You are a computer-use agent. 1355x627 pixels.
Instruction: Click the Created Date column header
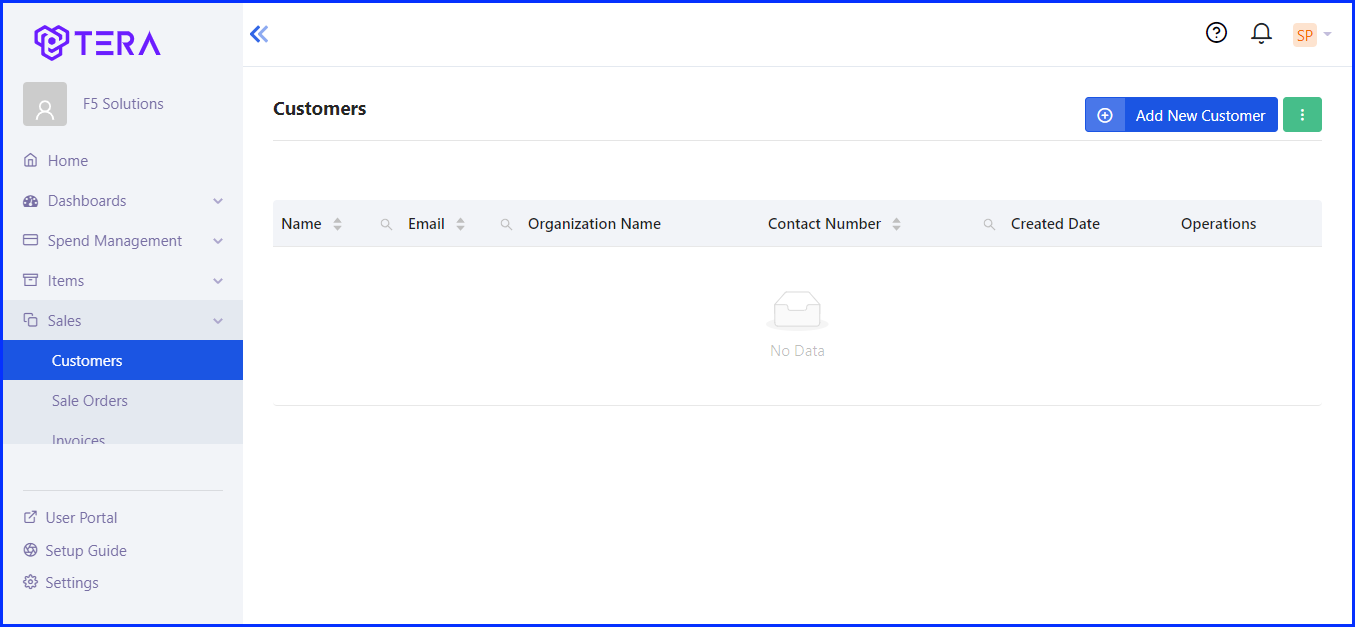pyautogui.click(x=1055, y=224)
